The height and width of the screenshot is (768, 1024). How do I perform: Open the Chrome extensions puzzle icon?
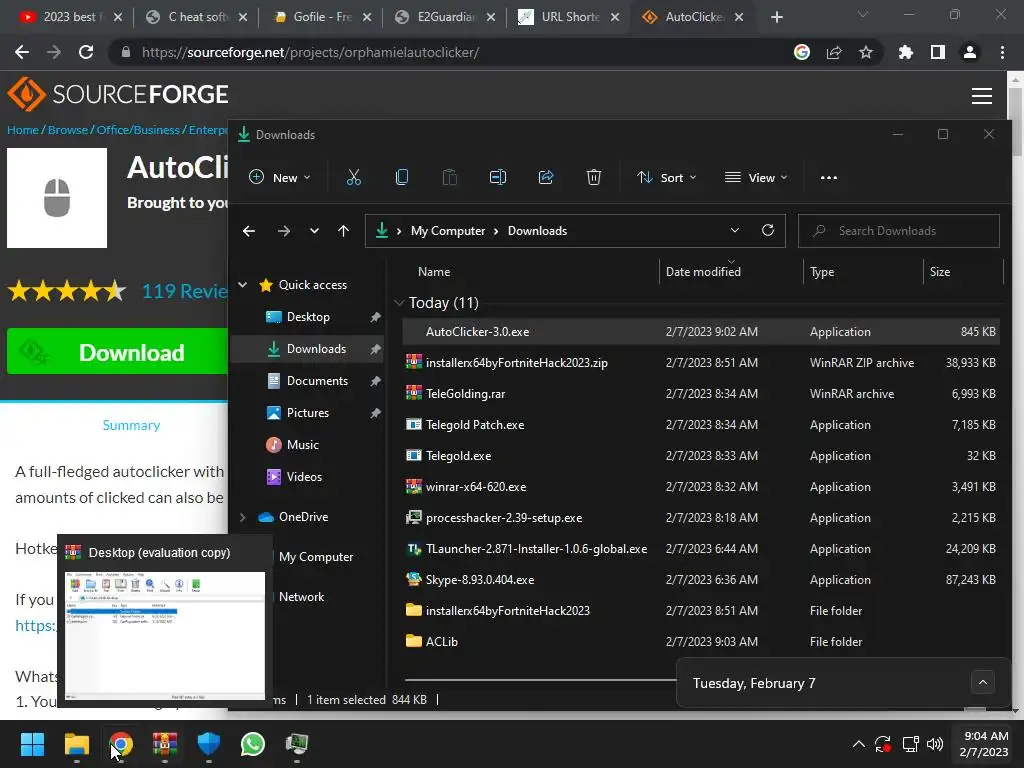click(905, 52)
